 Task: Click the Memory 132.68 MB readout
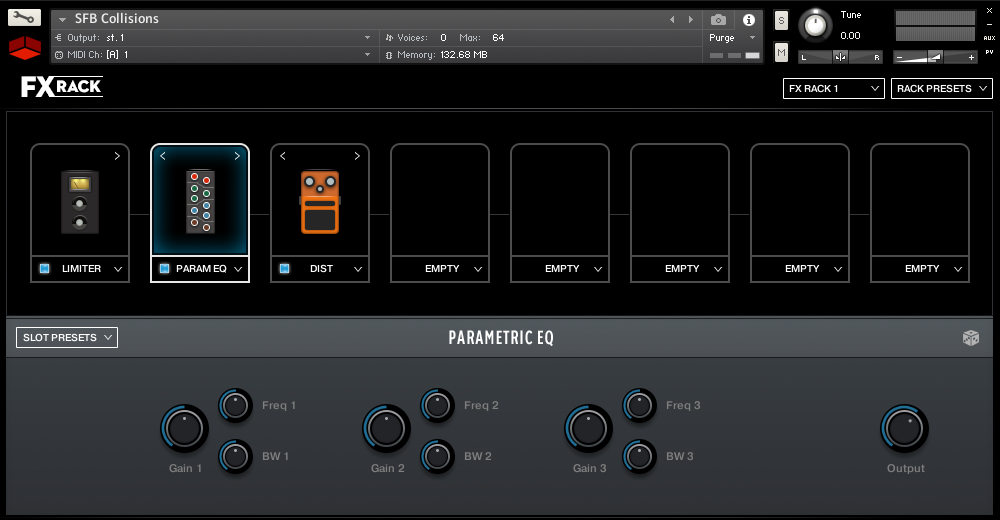pyautogui.click(x=464, y=55)
